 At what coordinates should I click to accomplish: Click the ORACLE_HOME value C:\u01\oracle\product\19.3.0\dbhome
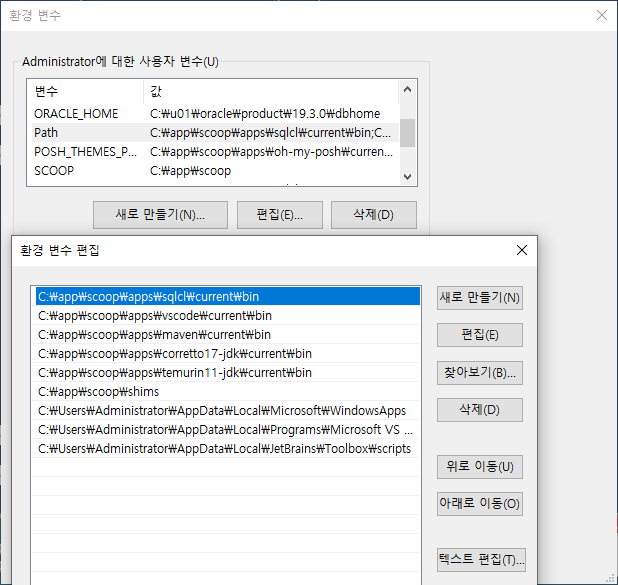click(x=265, y=114)
